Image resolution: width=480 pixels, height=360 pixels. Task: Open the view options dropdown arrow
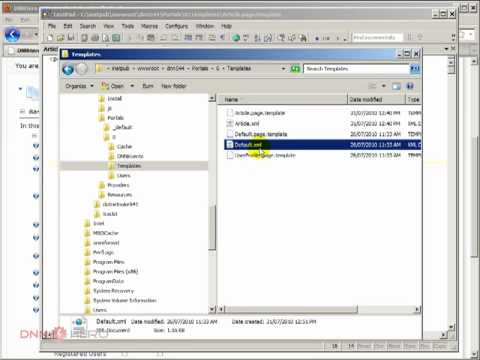tap(384, 86)
